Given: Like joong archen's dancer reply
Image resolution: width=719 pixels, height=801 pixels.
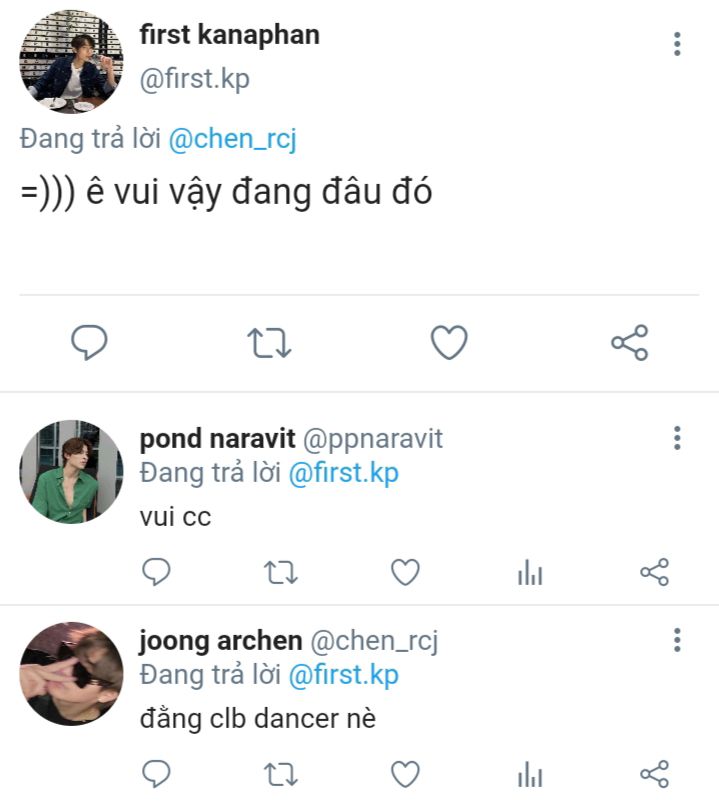Looking at the screenshot, I should (x=404, y=773).
